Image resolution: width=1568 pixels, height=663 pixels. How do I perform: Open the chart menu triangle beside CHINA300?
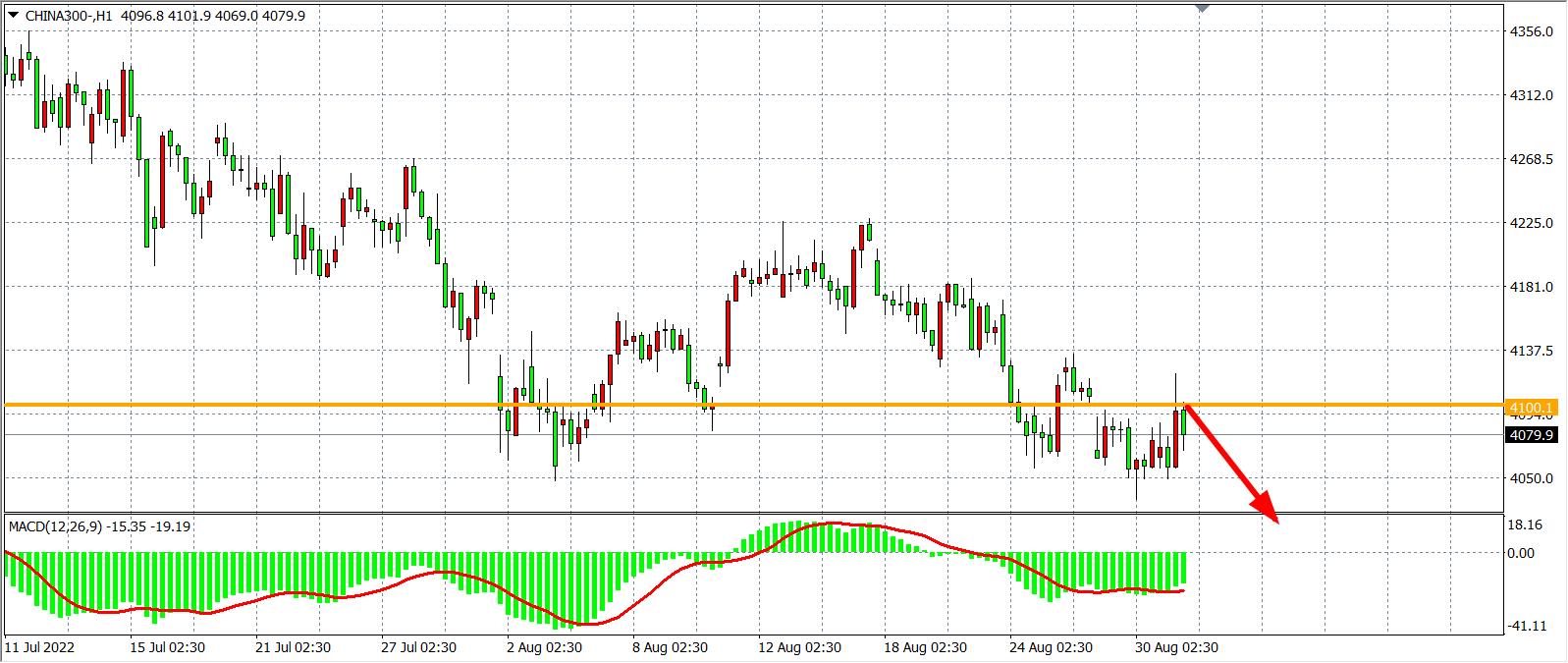(13, 16)
